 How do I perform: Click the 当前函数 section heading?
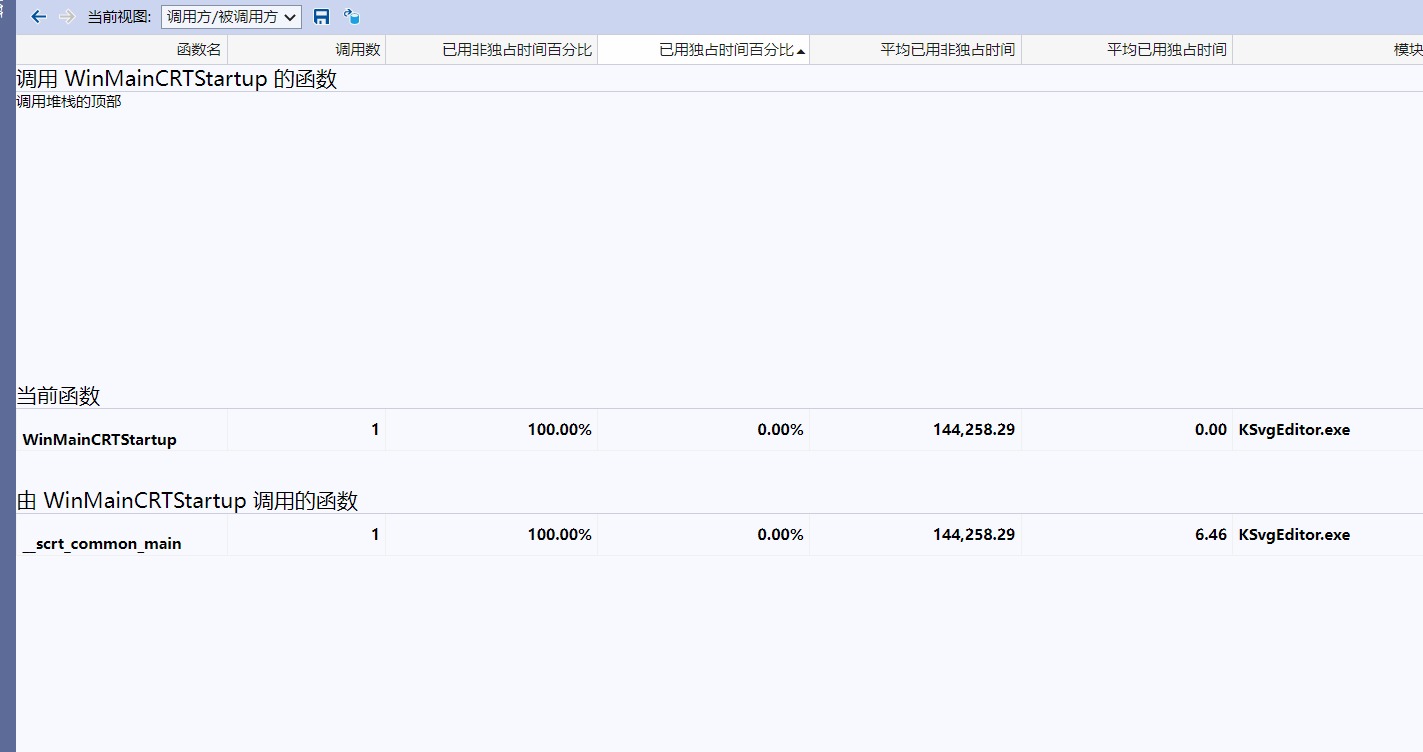pyautogui.click(x=58, y=396)
